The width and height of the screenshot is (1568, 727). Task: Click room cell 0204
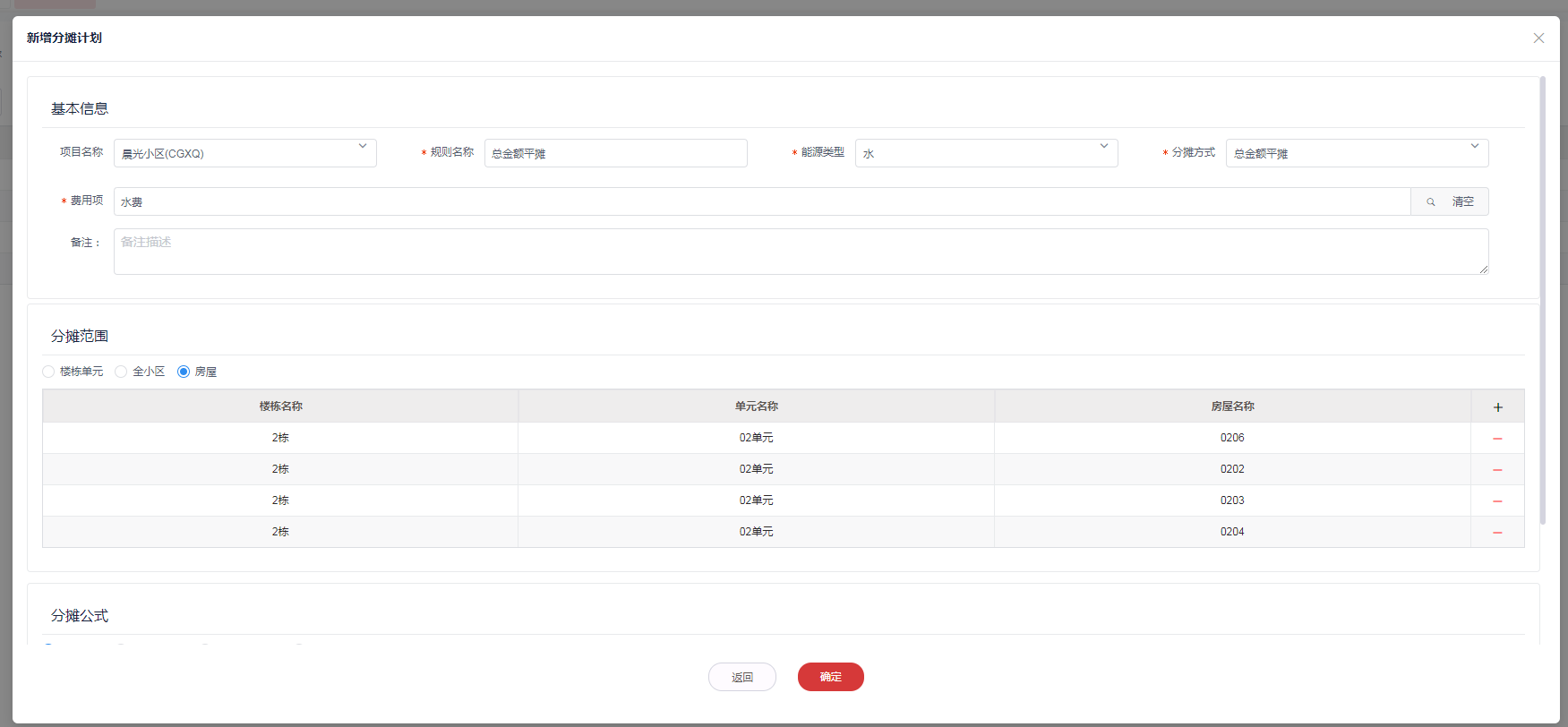(1232, 532)
